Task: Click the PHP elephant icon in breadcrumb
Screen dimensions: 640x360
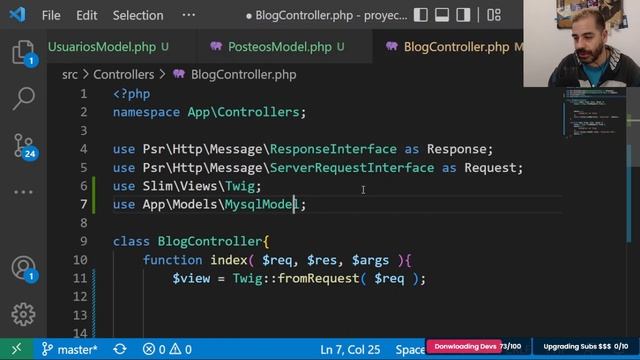Action: [x=179, y=74]
